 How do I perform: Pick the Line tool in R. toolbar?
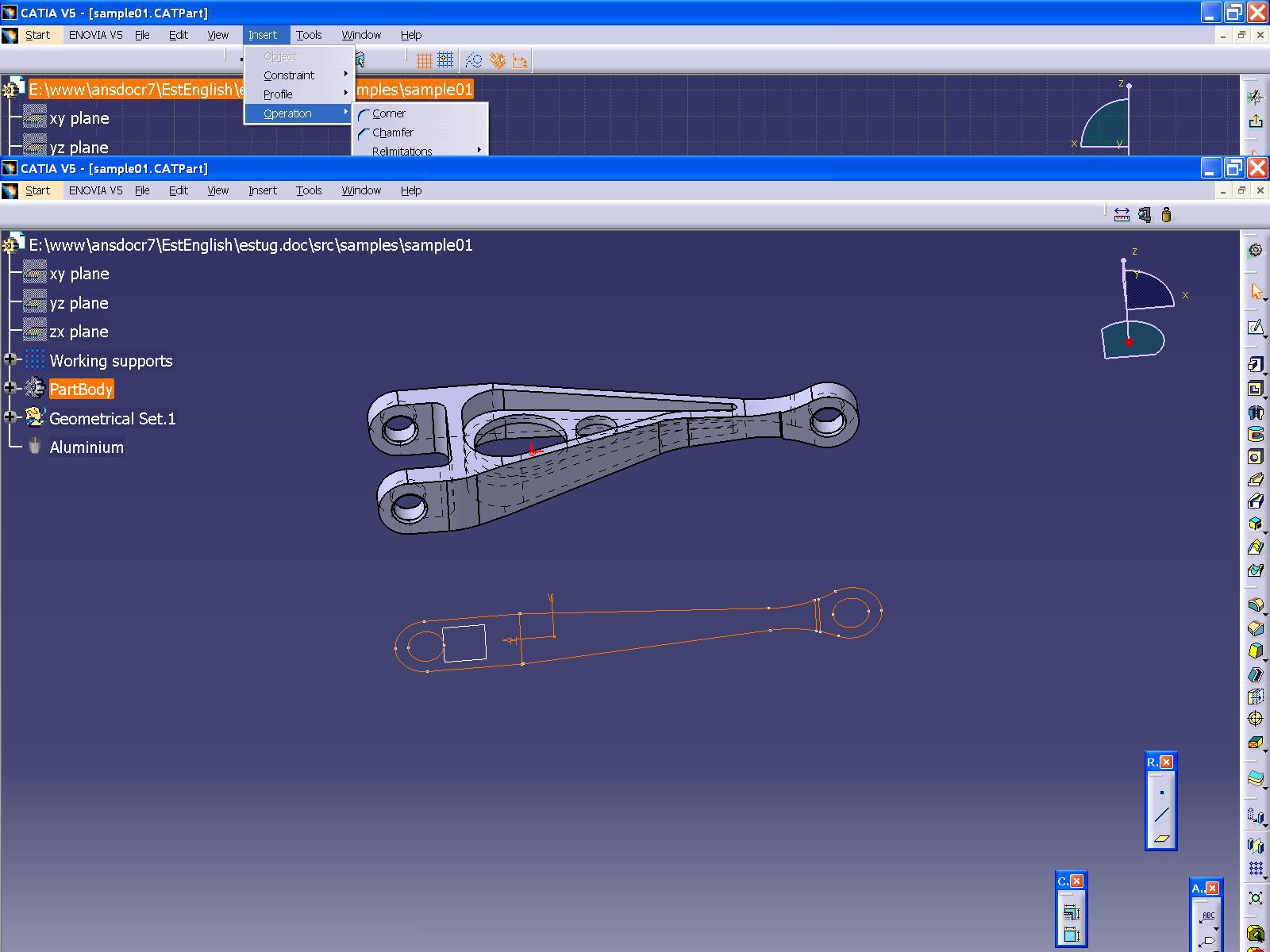click(x=1161, y=815)
